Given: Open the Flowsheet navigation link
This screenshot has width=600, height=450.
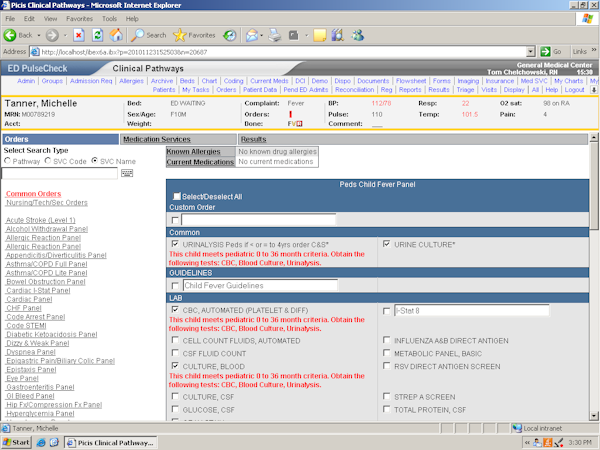Looking at the screenshot, I should click(x=411, y=81).
